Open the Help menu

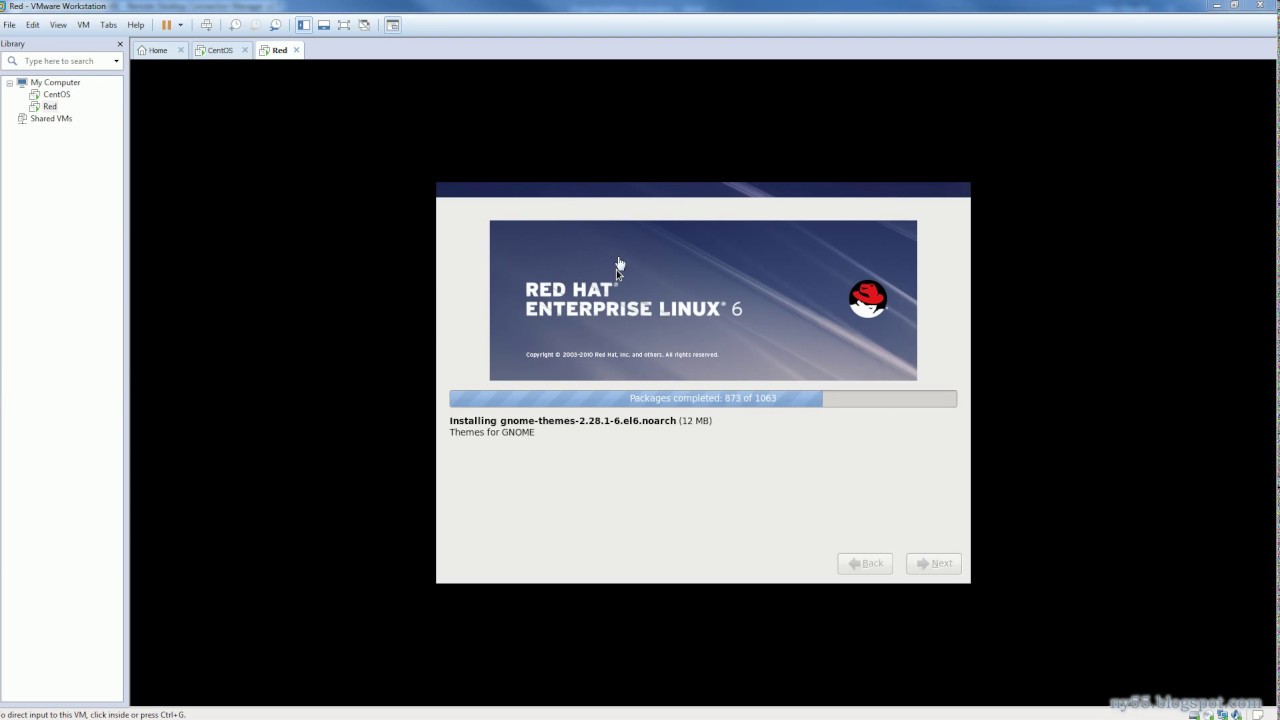pyautogui.click(x=136, y=25)
